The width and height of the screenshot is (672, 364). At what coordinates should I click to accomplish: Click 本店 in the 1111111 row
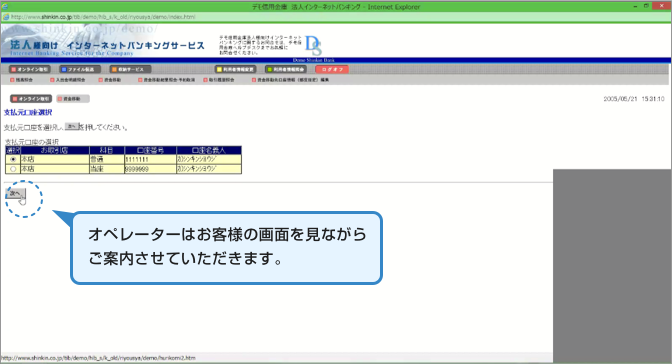pos(55,159)
